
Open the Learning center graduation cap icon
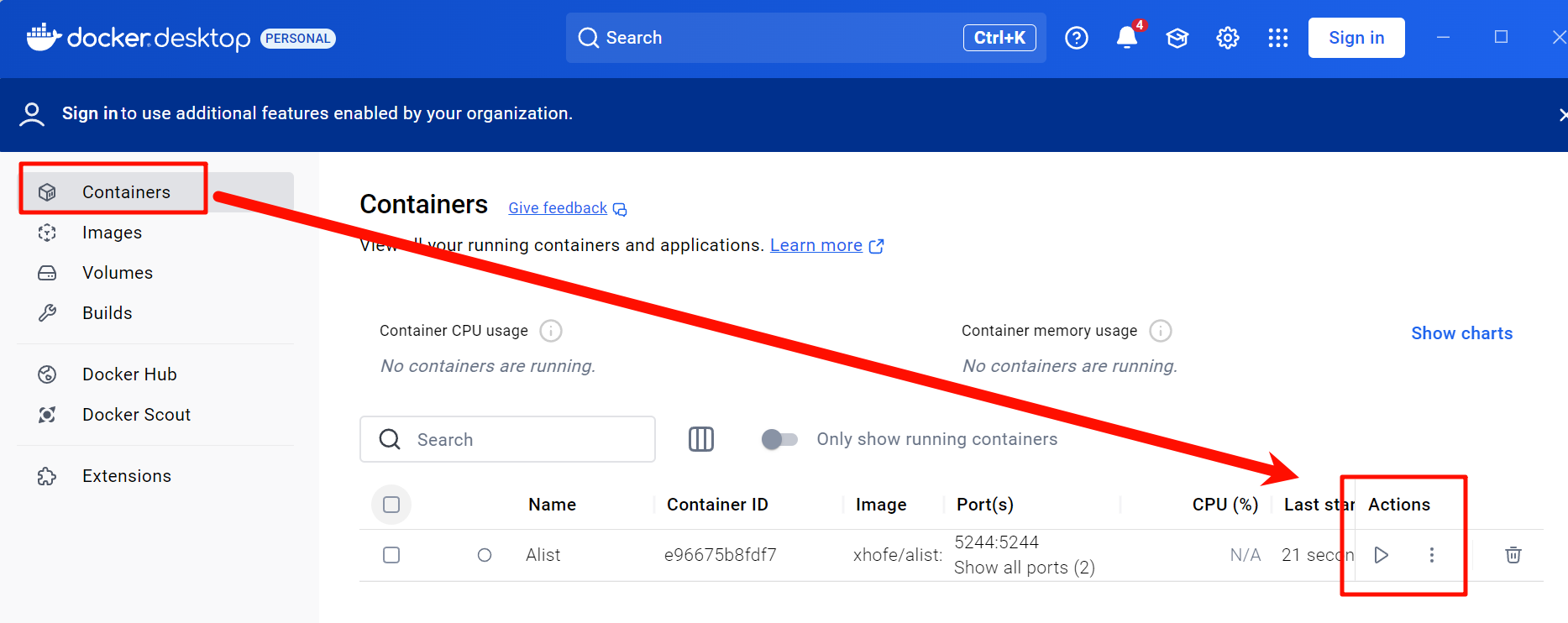1177,38
